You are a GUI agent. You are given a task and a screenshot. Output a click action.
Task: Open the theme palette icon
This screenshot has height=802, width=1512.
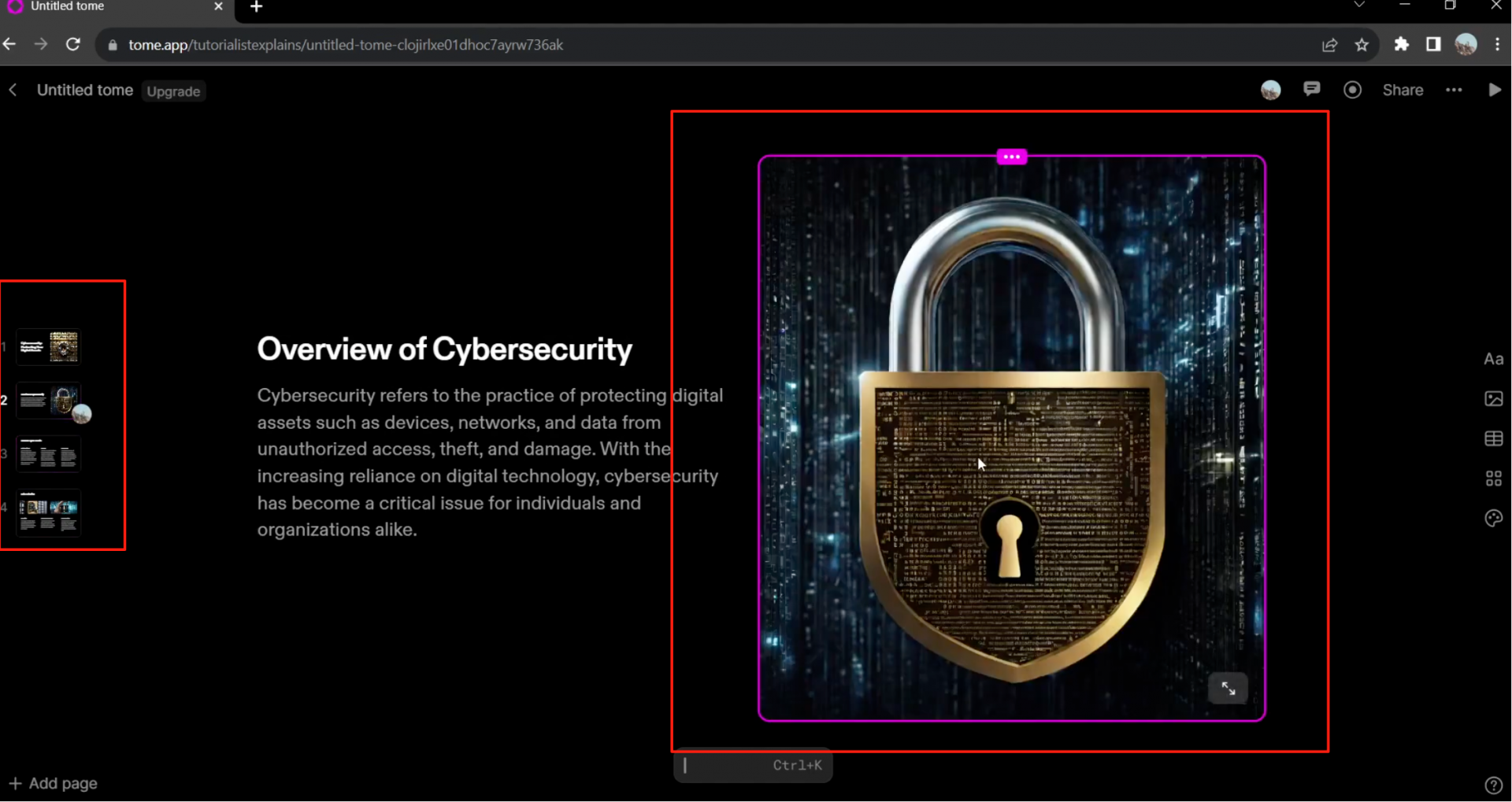coord(1493,519)
